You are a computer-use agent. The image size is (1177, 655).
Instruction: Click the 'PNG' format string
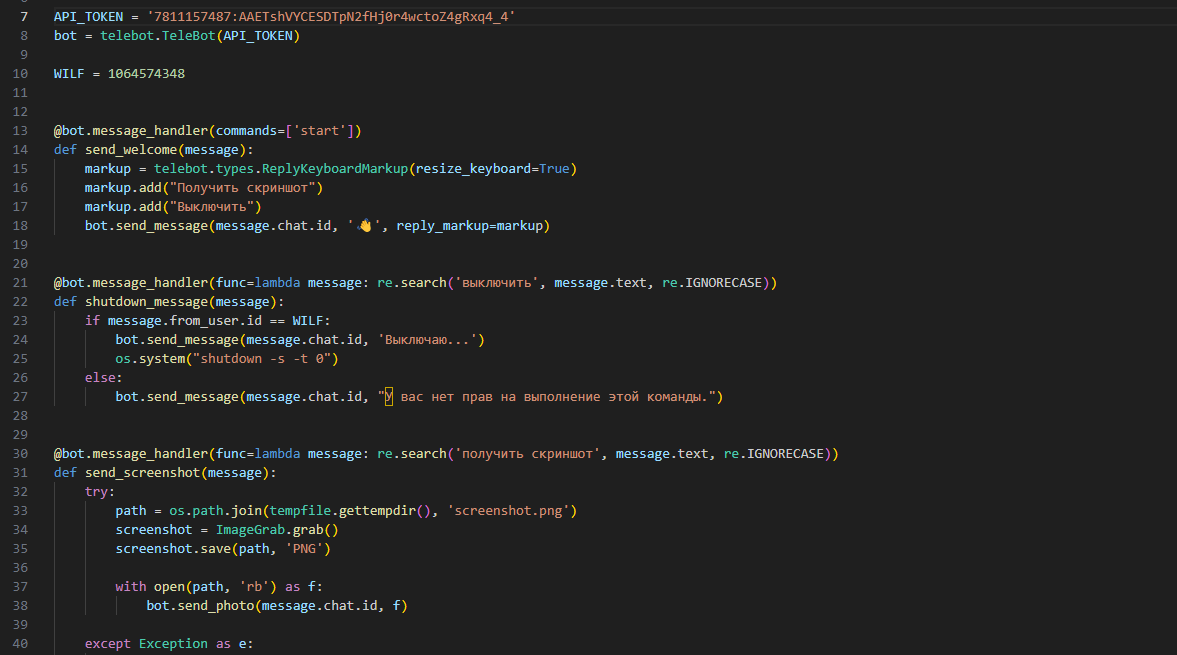(x=304, y=549)
